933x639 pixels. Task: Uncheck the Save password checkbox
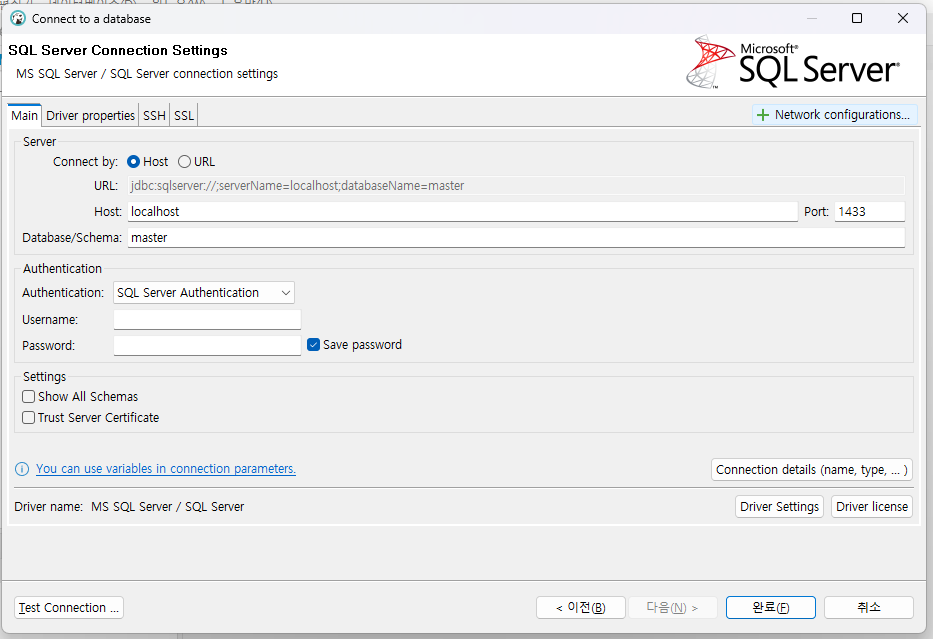(314, 344)
